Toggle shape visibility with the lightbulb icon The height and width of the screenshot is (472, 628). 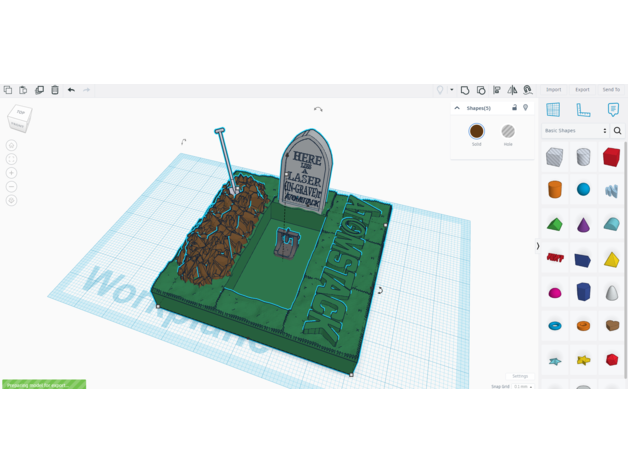coord(525,108)
